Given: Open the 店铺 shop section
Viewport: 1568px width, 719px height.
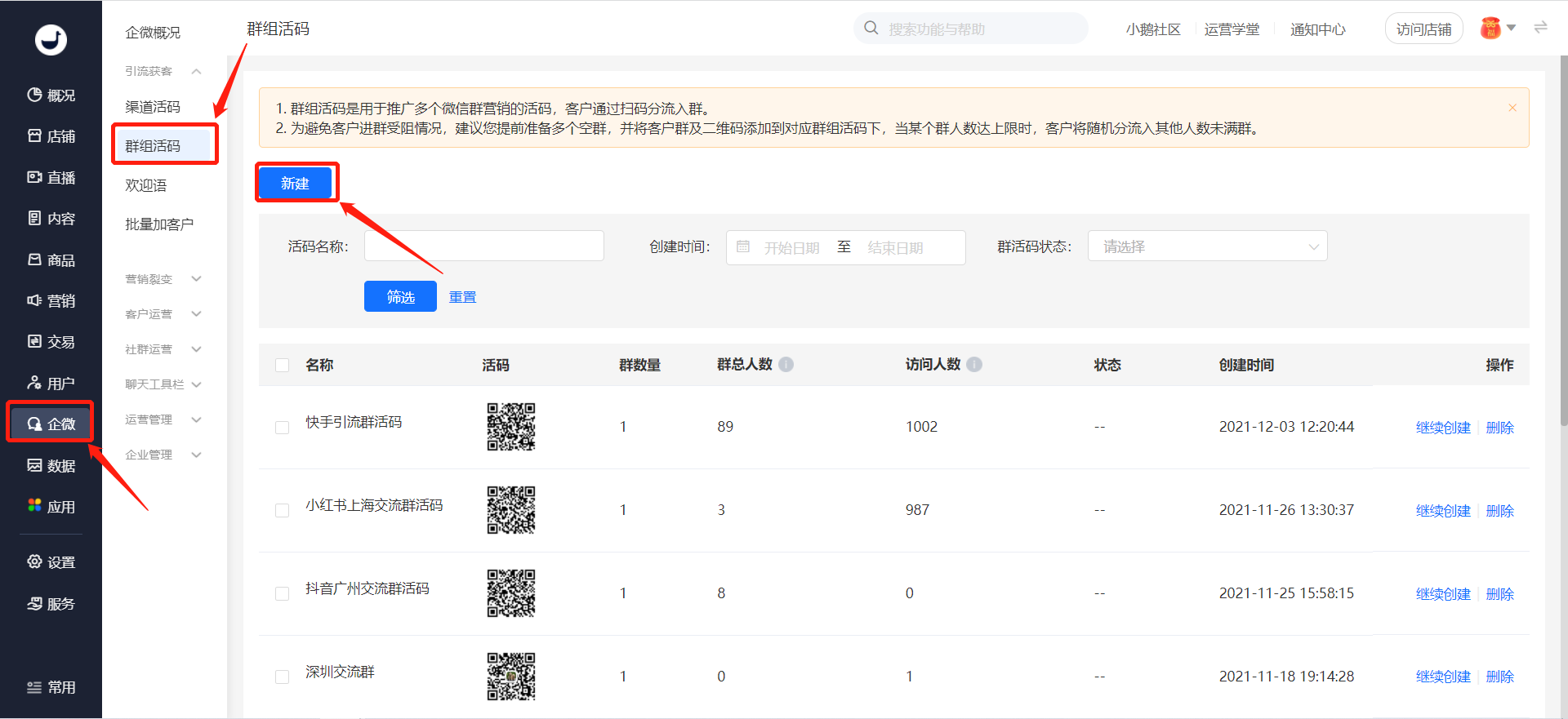Looking at the screenshot, I should [51, 136].
